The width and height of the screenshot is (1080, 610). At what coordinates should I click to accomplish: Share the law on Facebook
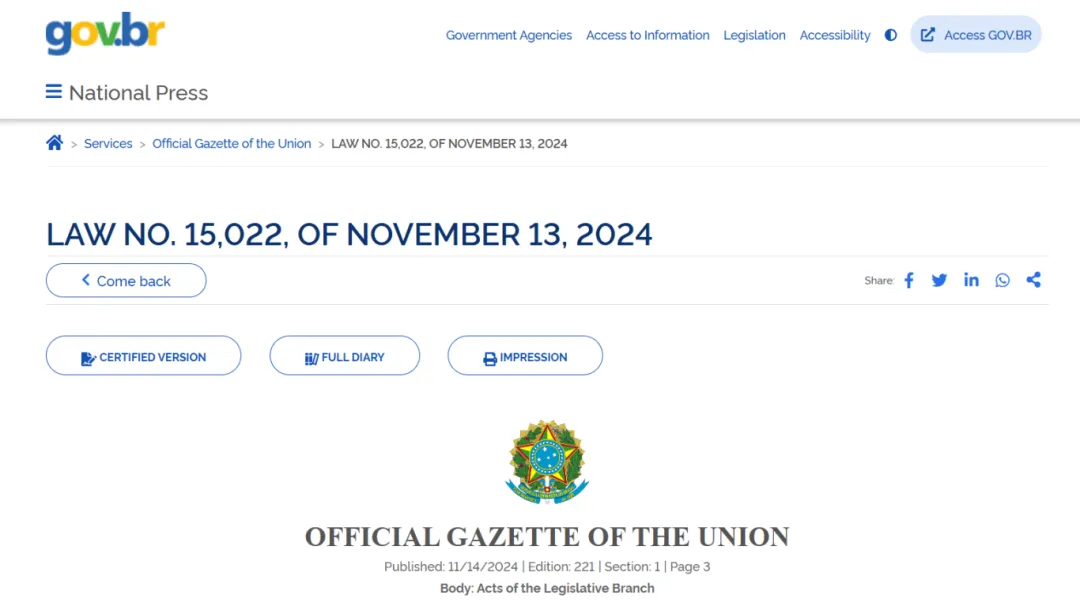click(x=909, y=280)
